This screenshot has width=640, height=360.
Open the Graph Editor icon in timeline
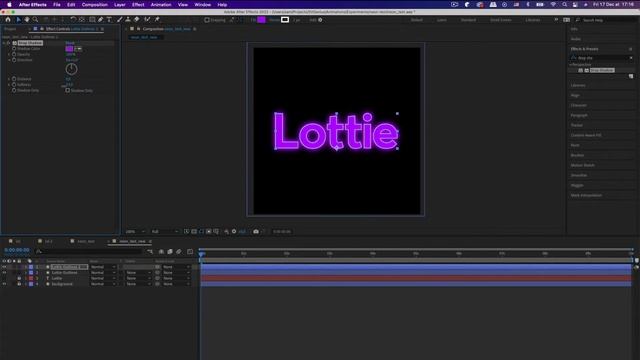190,251
